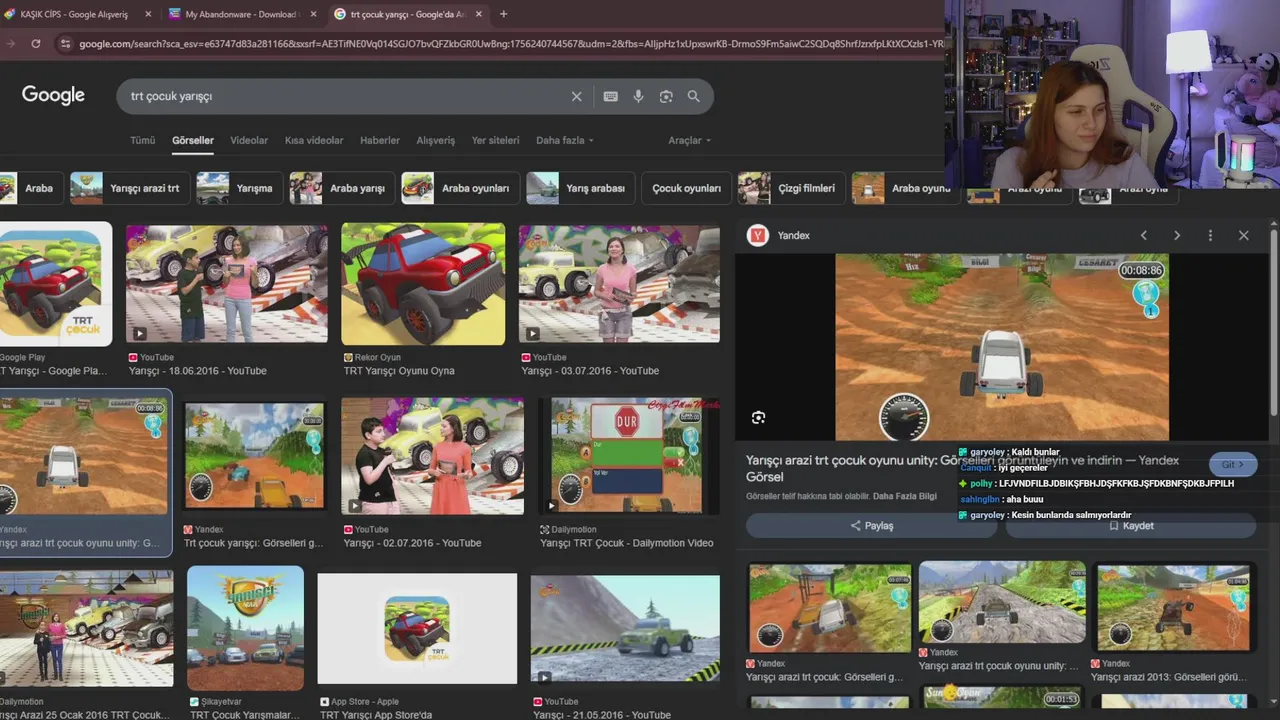Viewport: 1280px width, 720px height.
Task: Open Dailymotion Yarışçı Arazi 25 Ocak 2016 thumbnail
Action: click(x=86, y=629)
